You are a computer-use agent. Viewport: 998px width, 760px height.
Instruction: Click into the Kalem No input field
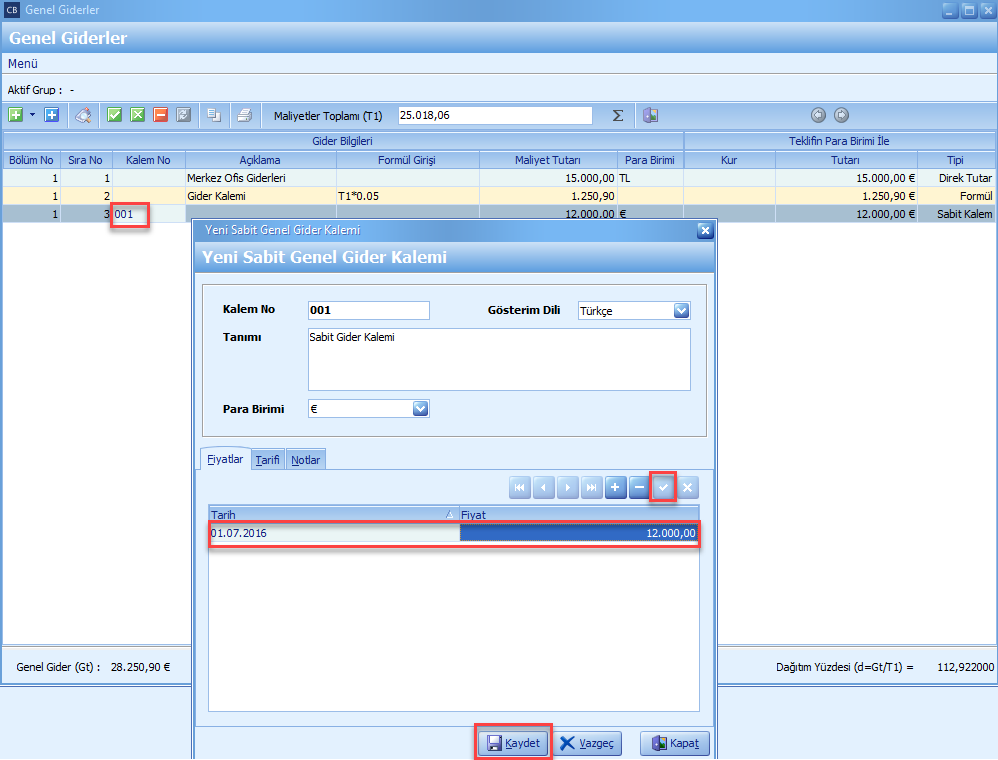tap(368, 310)
